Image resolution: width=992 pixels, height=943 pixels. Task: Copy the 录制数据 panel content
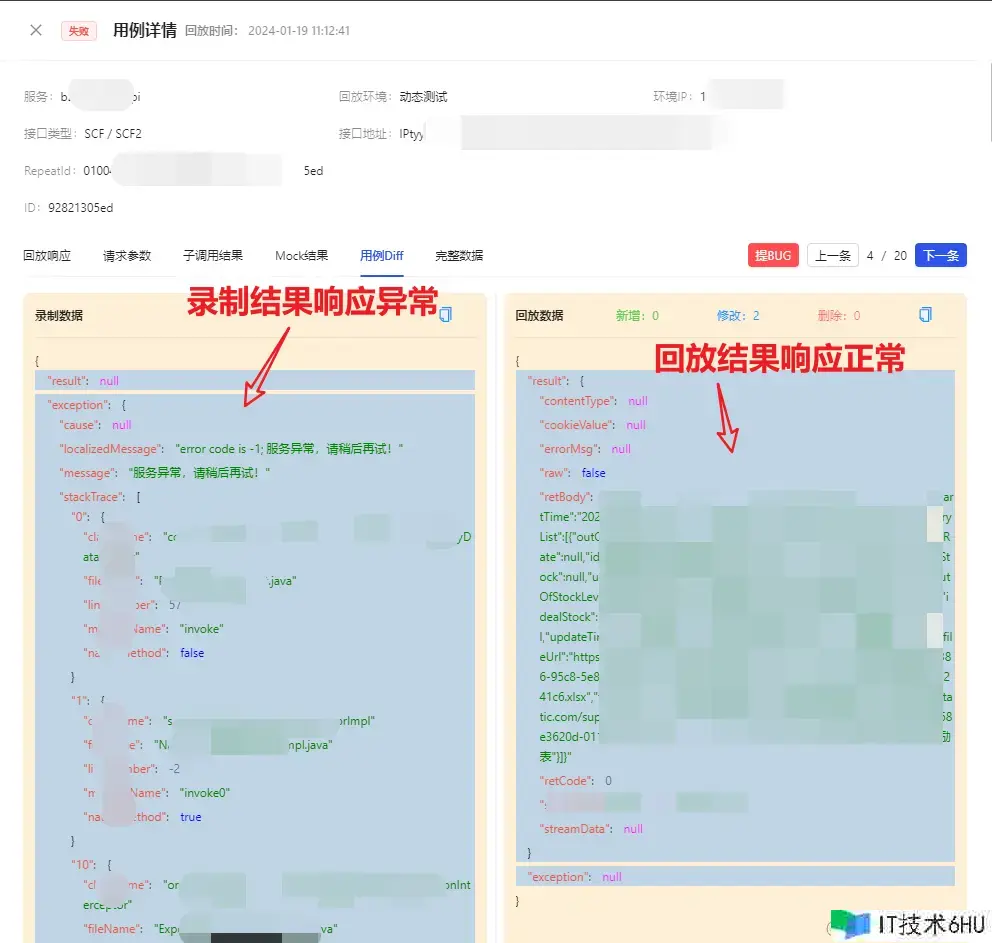click(445, 315)
